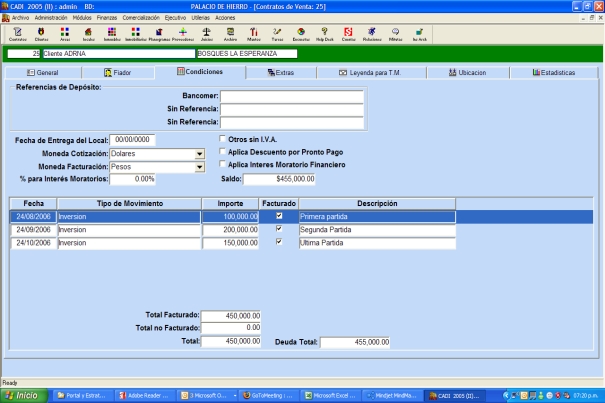Screen dimensions: 605x403
Task: Click the Clientes toolbar icon
Action: [x=42, y=33]
